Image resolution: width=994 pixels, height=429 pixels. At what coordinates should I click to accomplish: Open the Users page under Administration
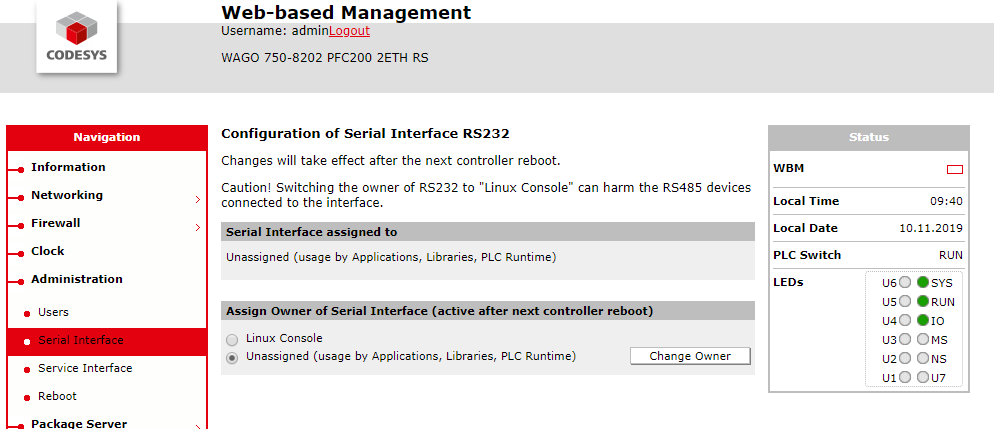click(53, 312)
